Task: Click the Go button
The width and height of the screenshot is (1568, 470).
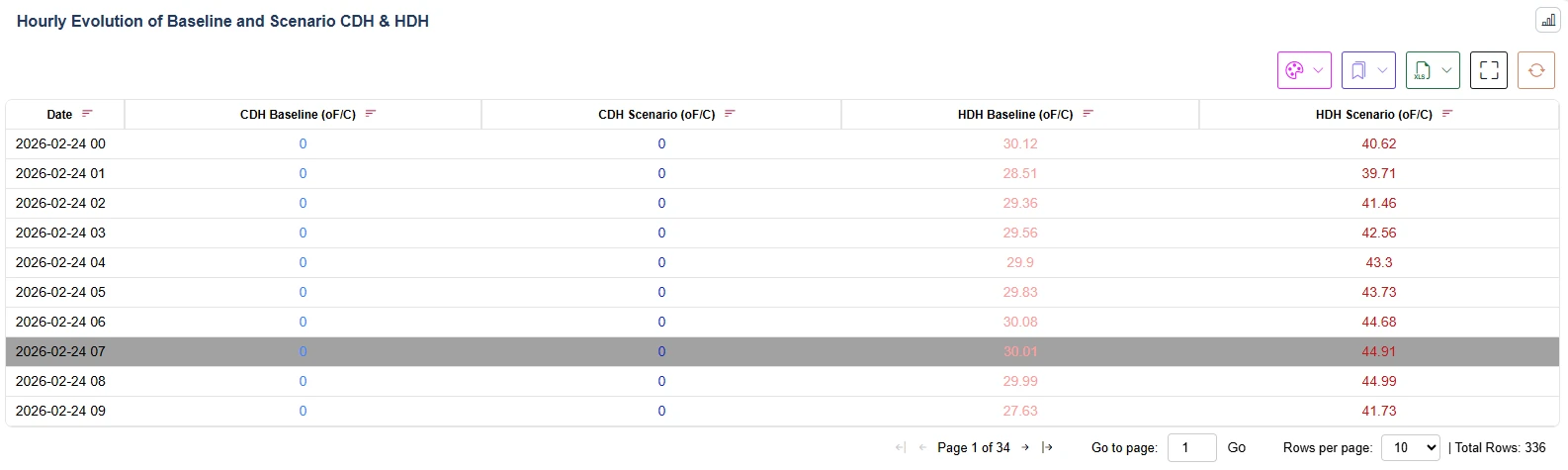Action: (x=1237, y=447)
